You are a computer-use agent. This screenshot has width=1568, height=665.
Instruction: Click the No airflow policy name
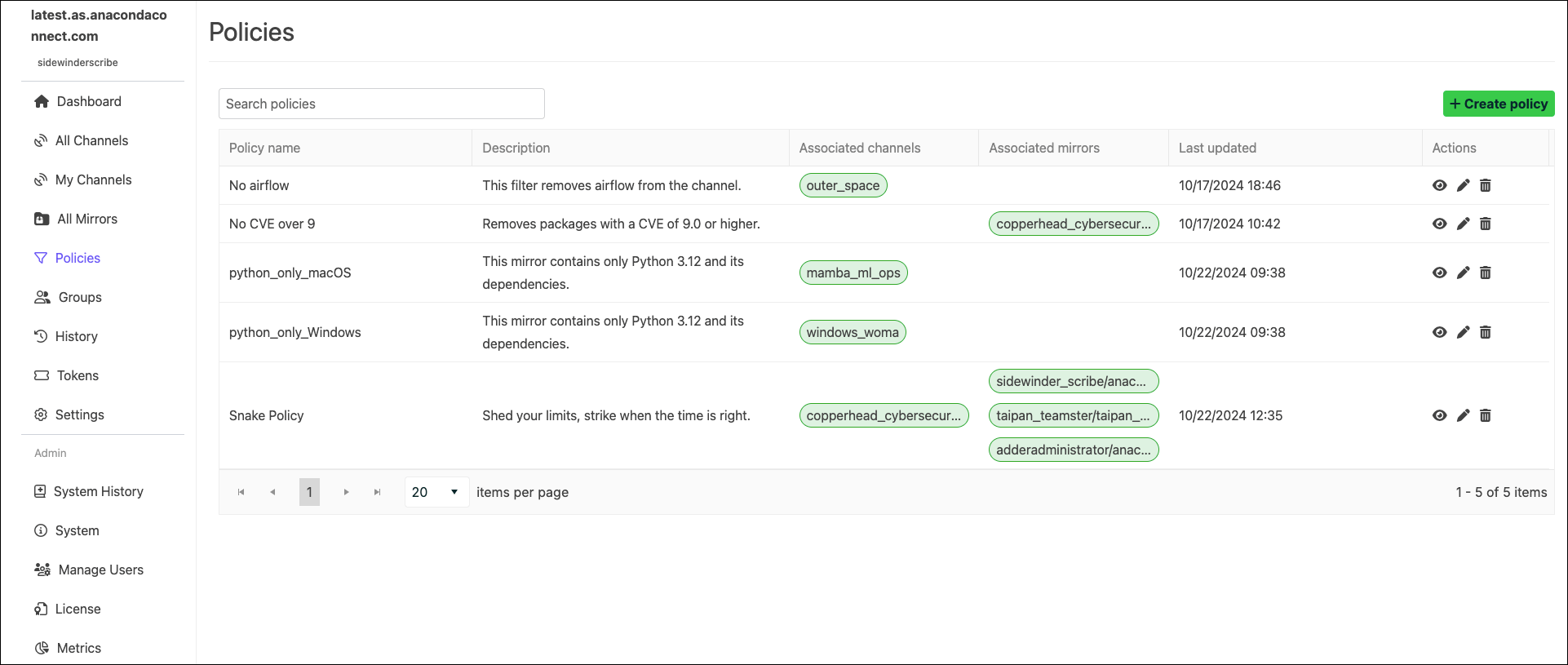[x=259, y=185]
